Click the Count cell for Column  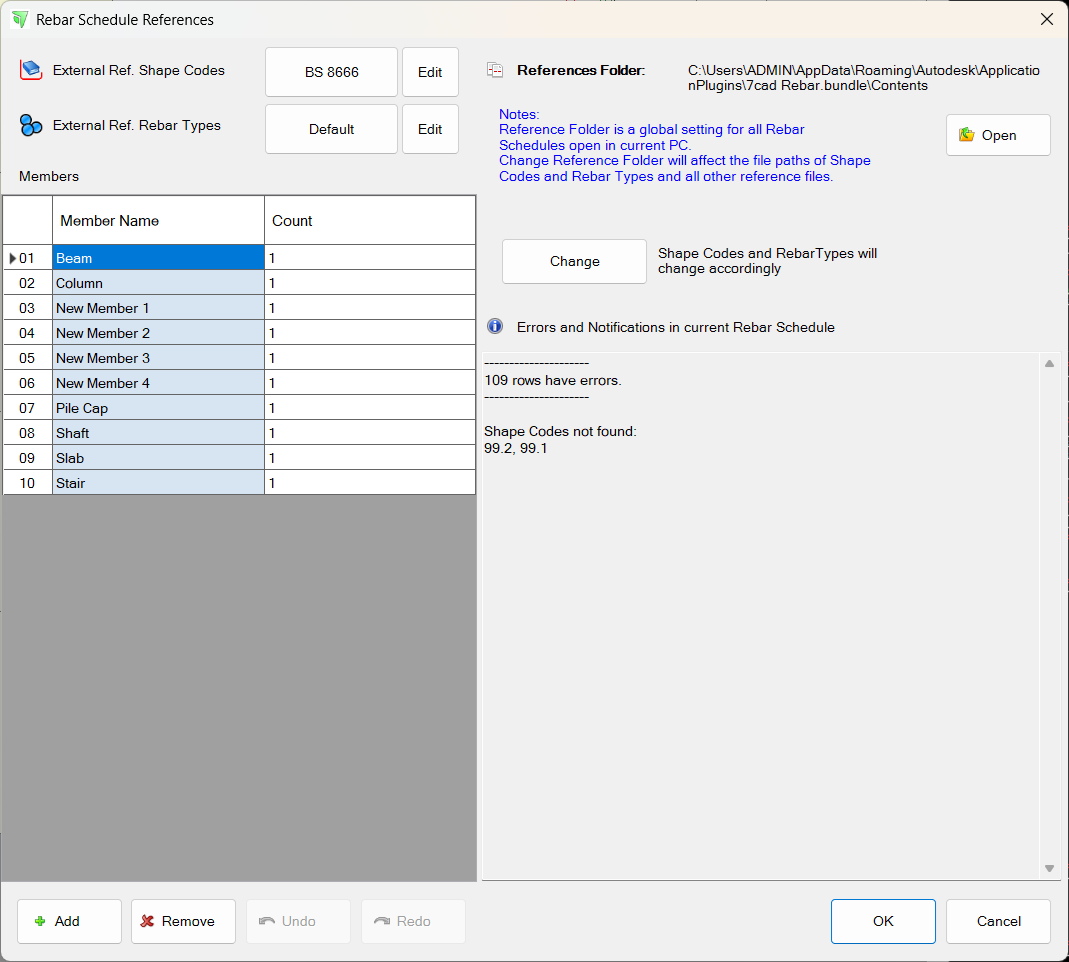coord(369,283)
